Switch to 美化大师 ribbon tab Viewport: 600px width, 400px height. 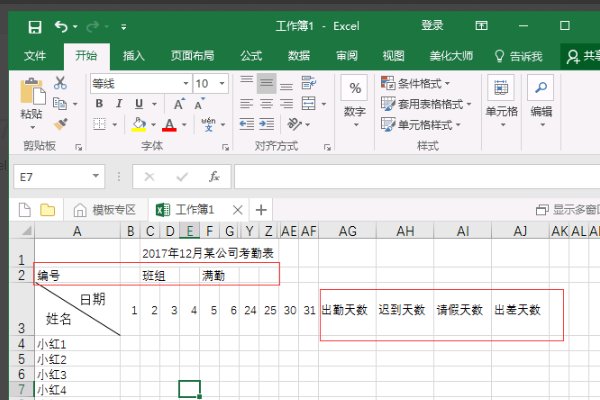click(451, 56)
